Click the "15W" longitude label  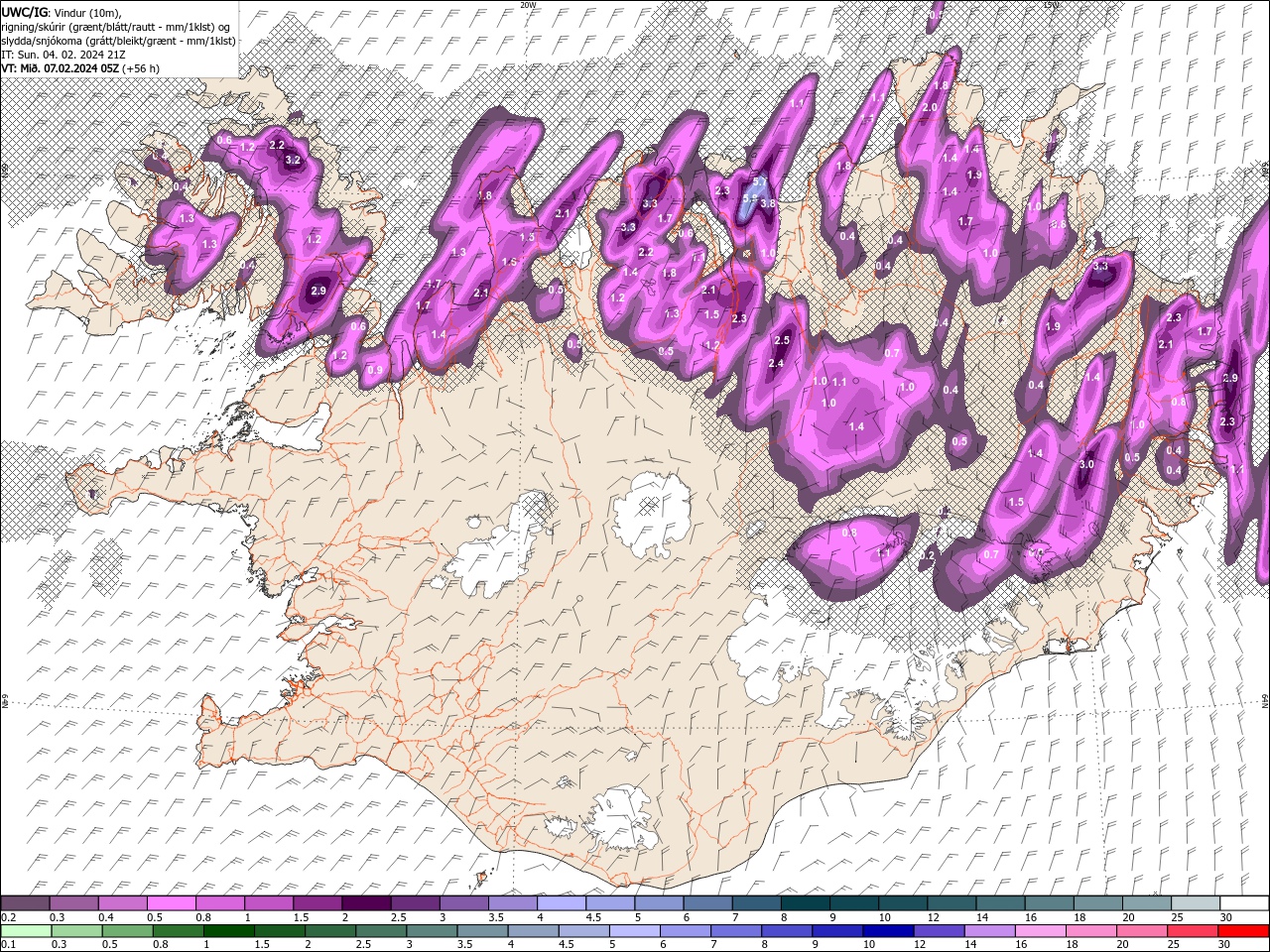point(1052,5)
